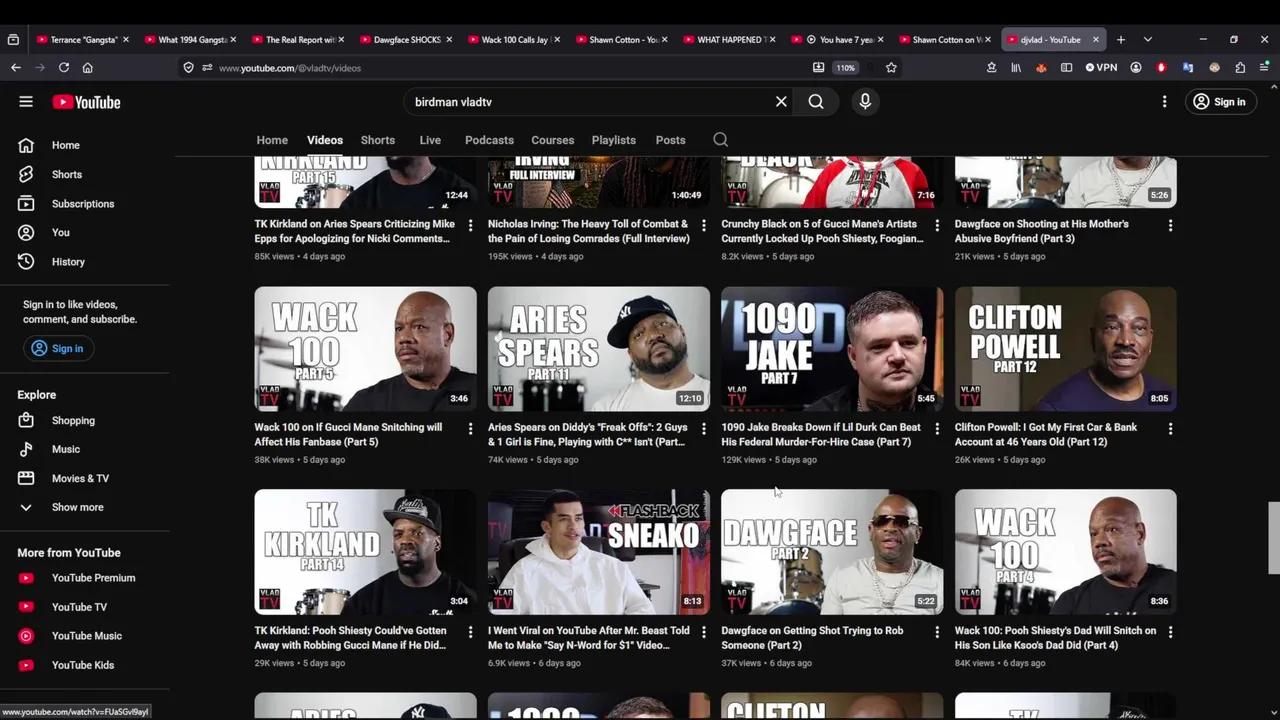Open 'Dawgface on Shooting at His Mother's' title

click(1042, 231)
